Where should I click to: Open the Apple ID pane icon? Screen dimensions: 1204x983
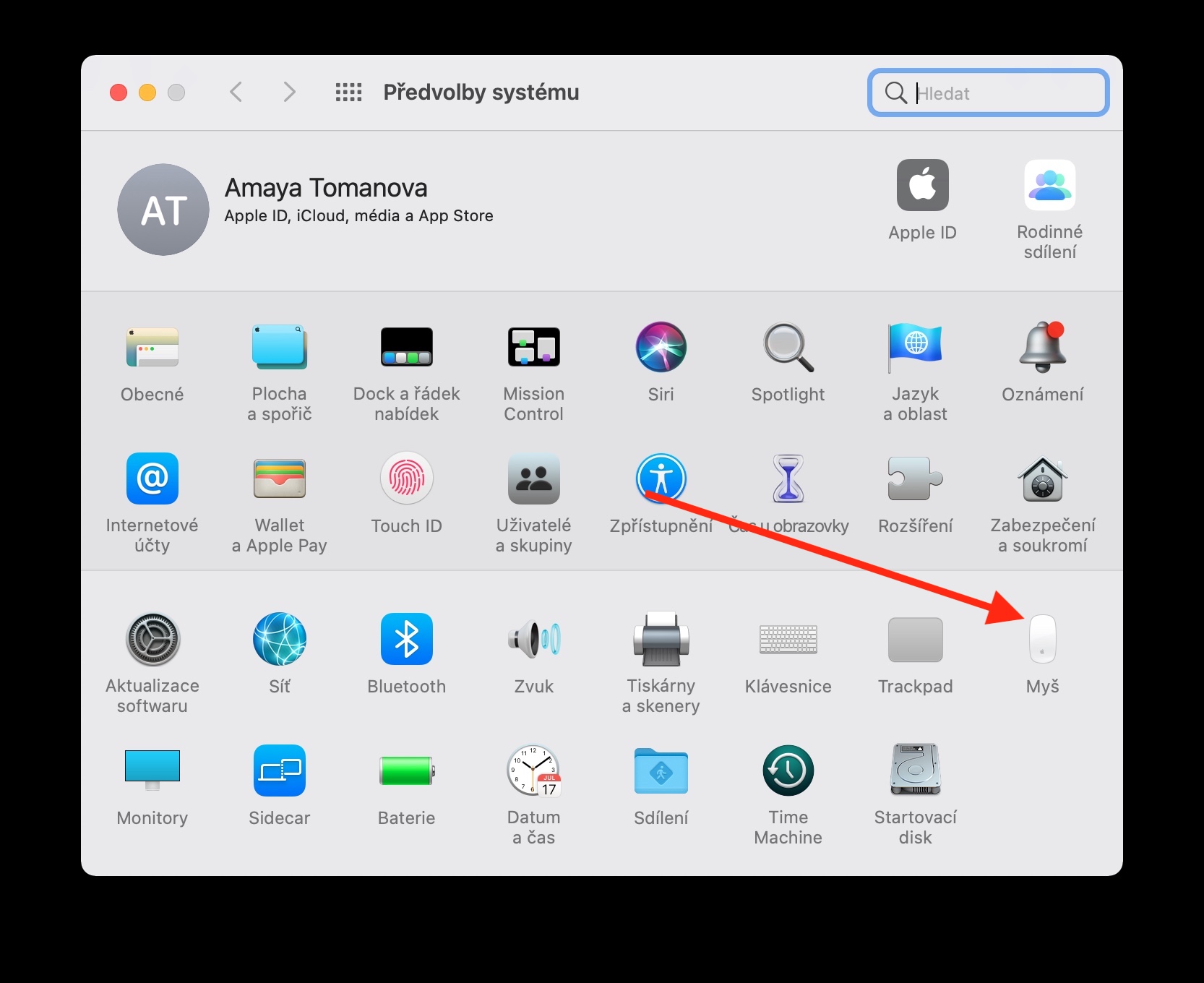(923, 185)
